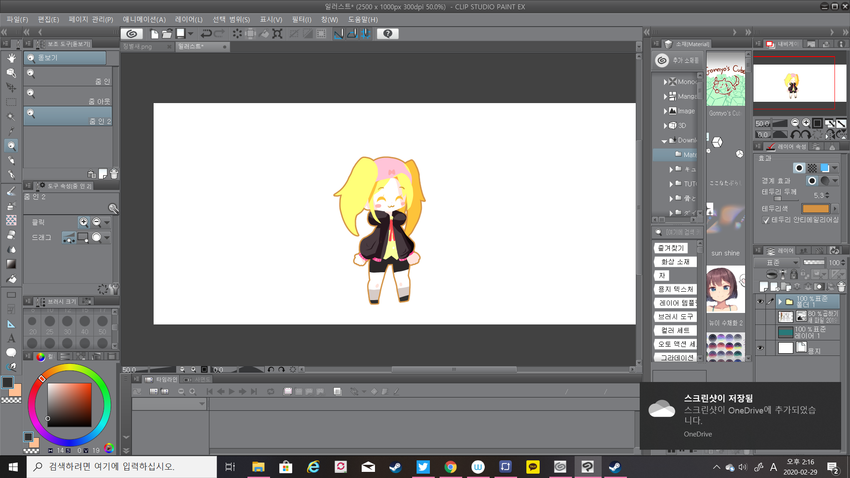Expand the Manga material folder
Image resolution: width=850 pixels, height=478 pixels.
(x=666, y=96)
